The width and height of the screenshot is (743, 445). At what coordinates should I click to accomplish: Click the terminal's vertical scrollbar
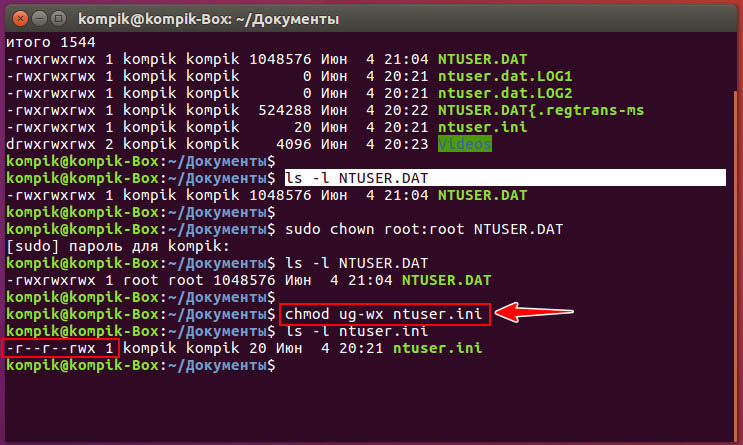[x=735, y=265]
